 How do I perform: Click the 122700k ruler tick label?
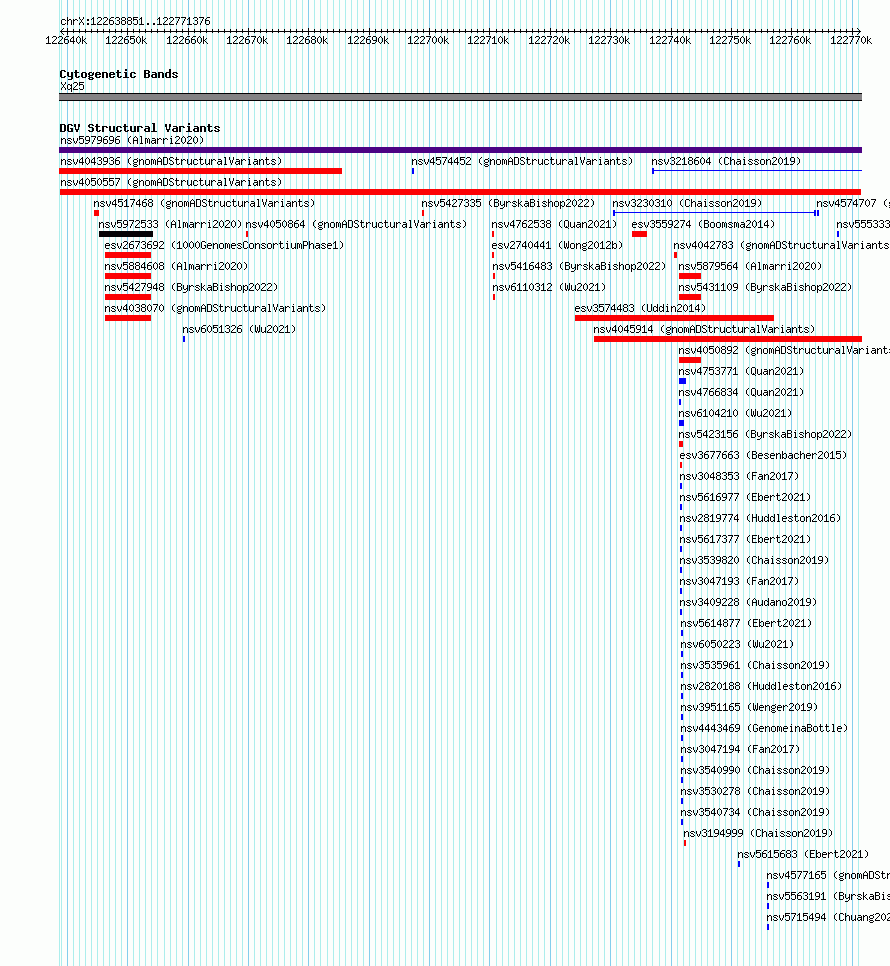(428, 40)
